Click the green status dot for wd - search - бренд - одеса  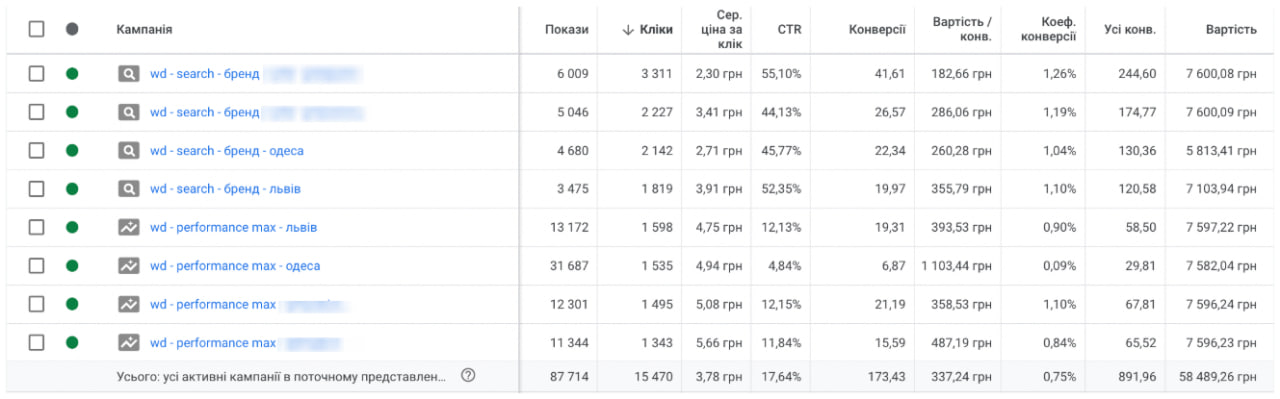tap(72, 151)
